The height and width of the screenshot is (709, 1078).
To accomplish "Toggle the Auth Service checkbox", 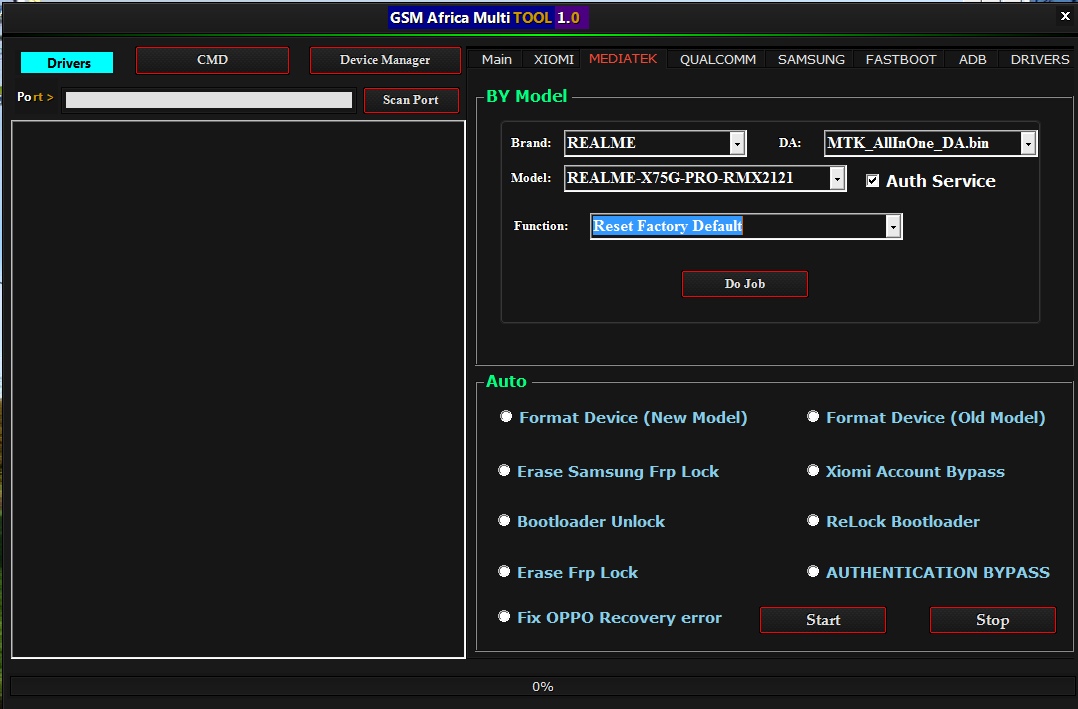I will tap(872, 181).
